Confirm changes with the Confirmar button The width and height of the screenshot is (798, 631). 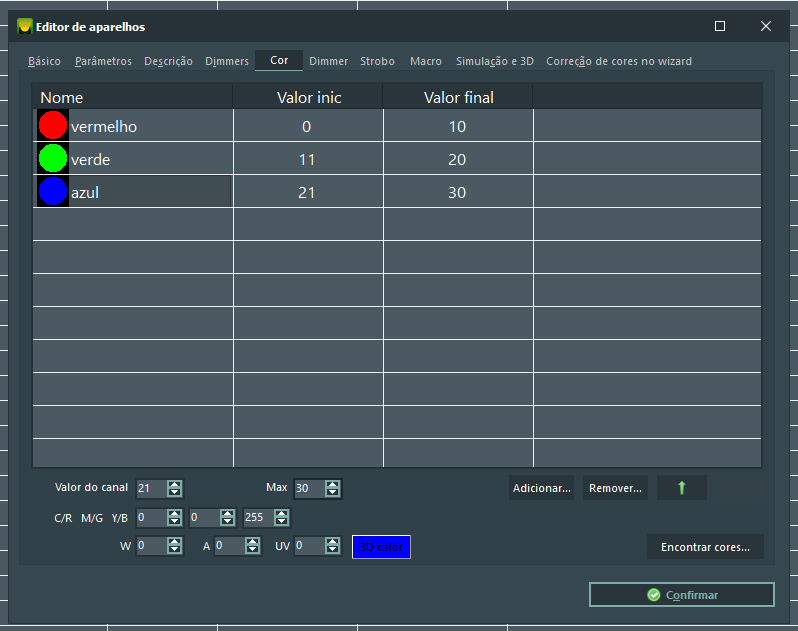[x=681, y=595]
